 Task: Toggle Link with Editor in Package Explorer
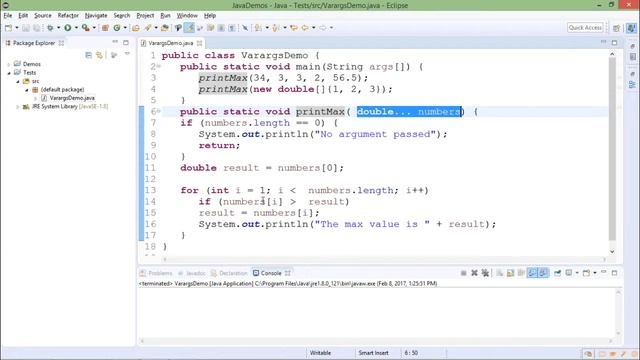tap(99, 55)
